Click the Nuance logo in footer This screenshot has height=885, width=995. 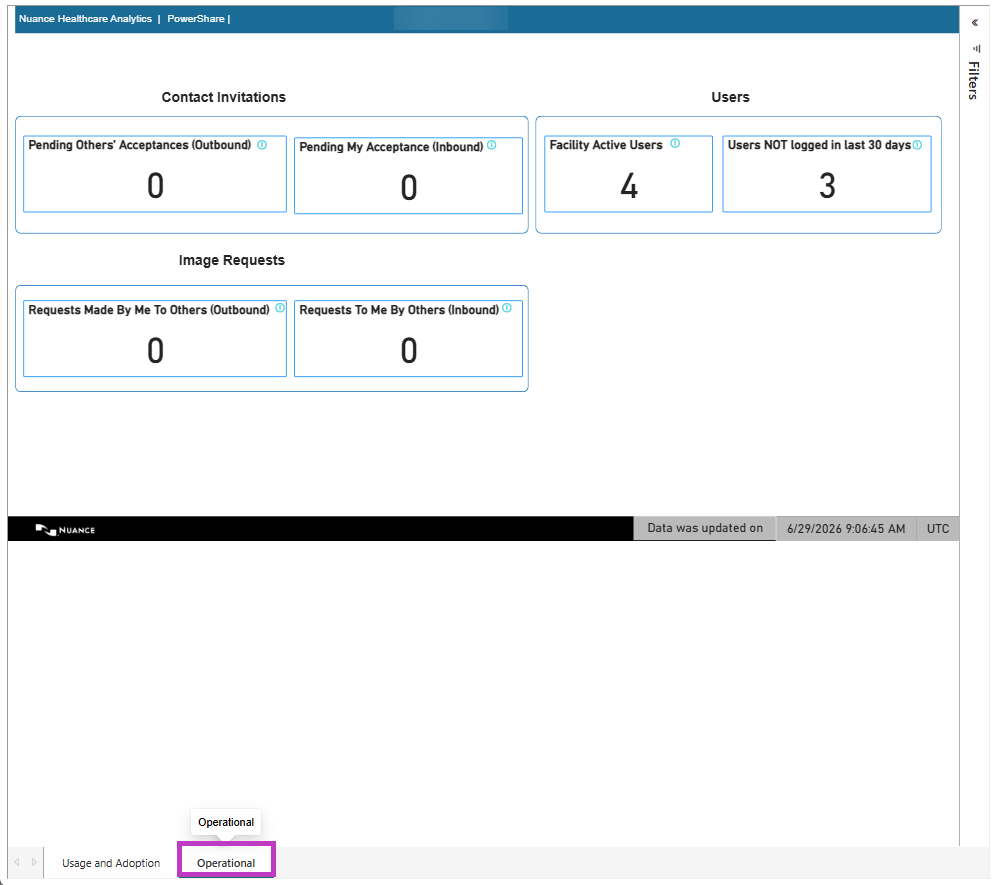(65, 529)
